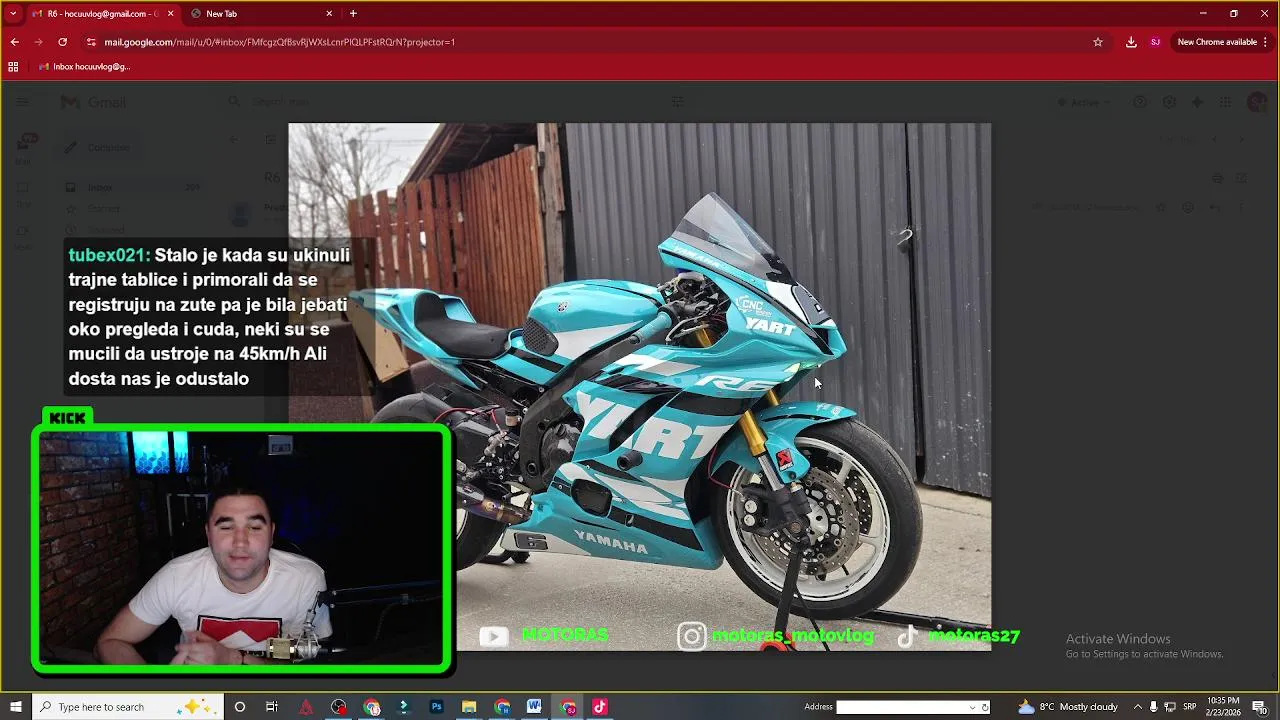Viewport: 1280px width, 720px height.
Task: Open the SJ Chrome profile menu
Action: click(1155, 42)
